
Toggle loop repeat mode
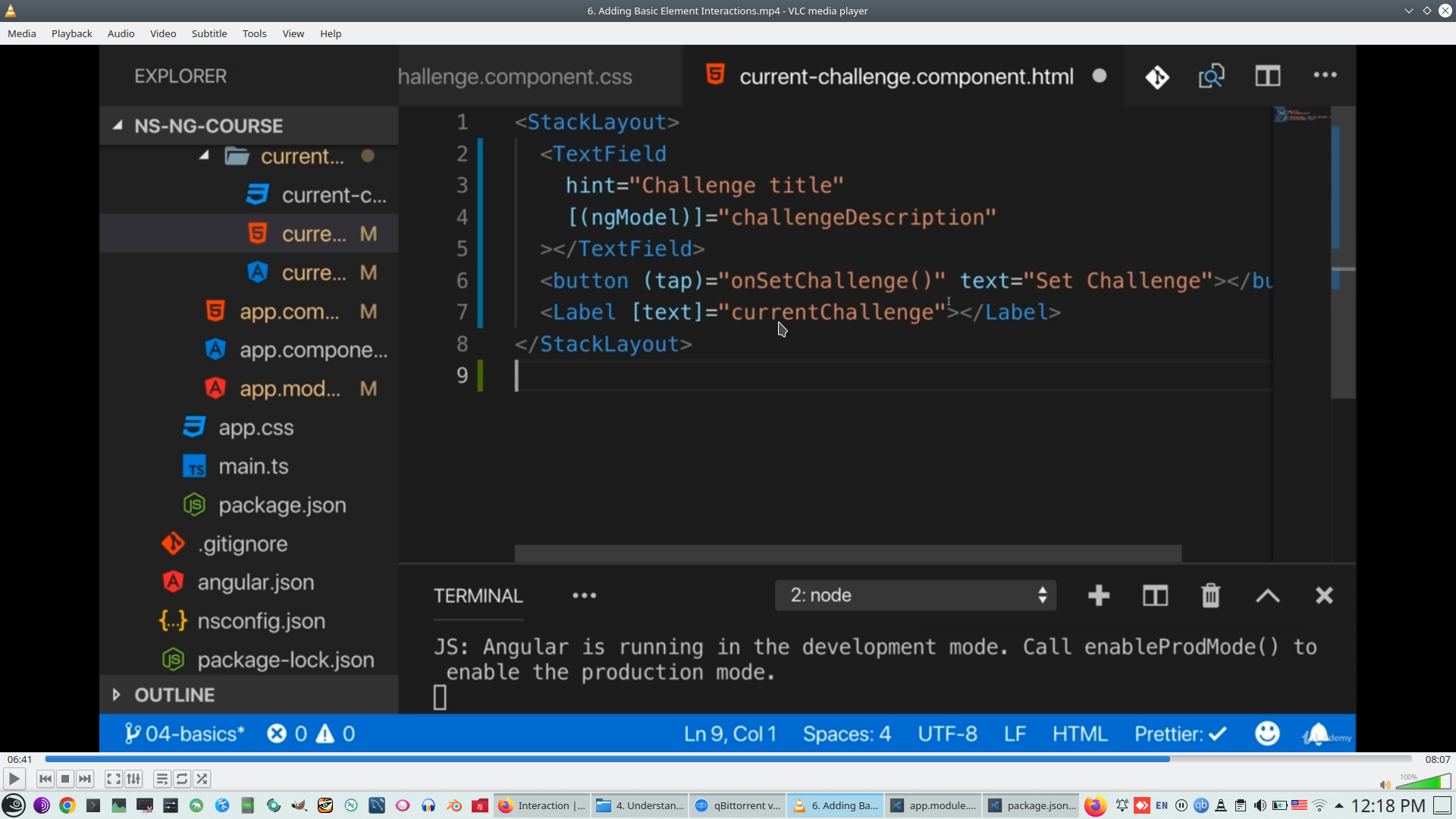tap(182, 779)
